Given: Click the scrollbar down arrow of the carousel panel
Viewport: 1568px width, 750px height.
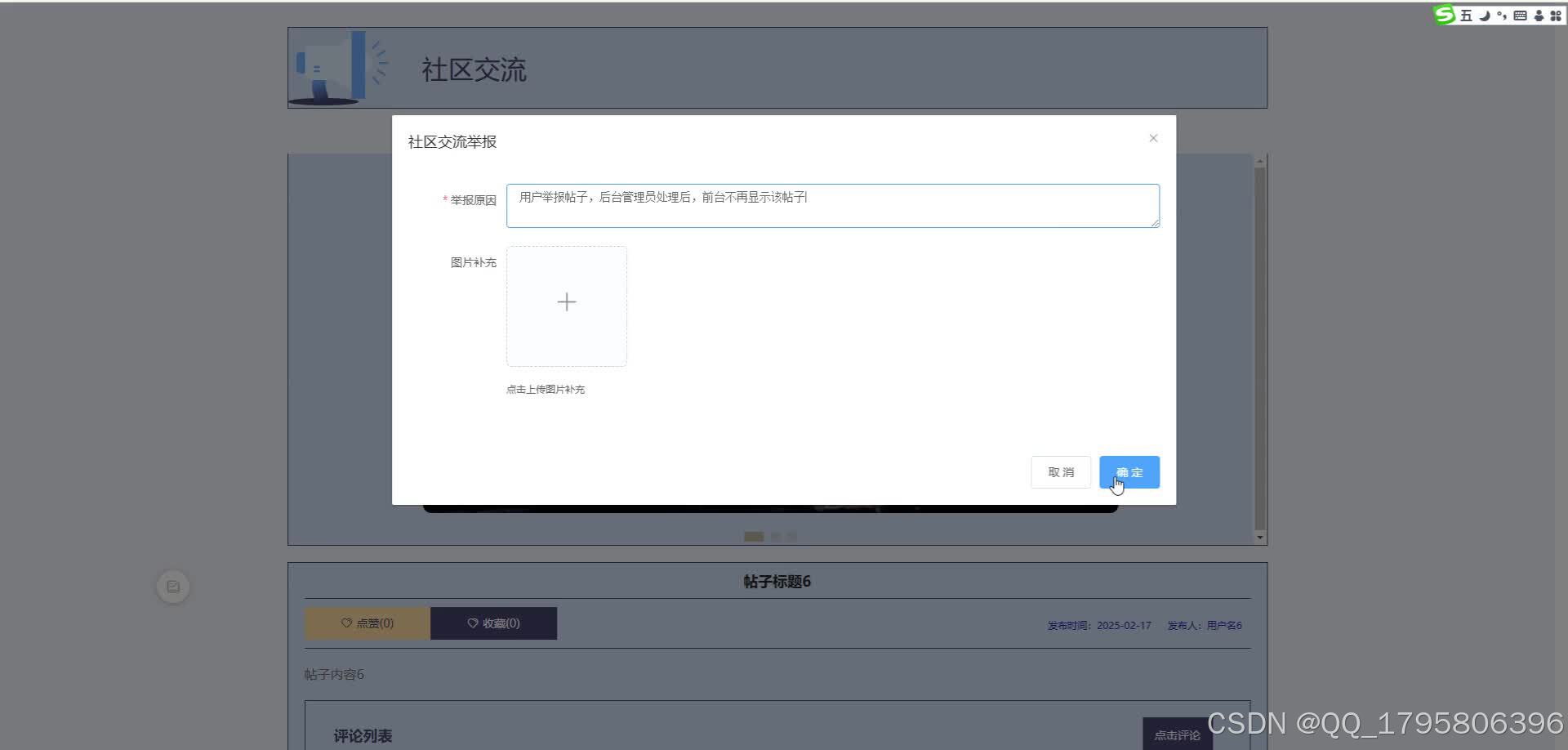Looking at the screenshot, I should 1260,538.
